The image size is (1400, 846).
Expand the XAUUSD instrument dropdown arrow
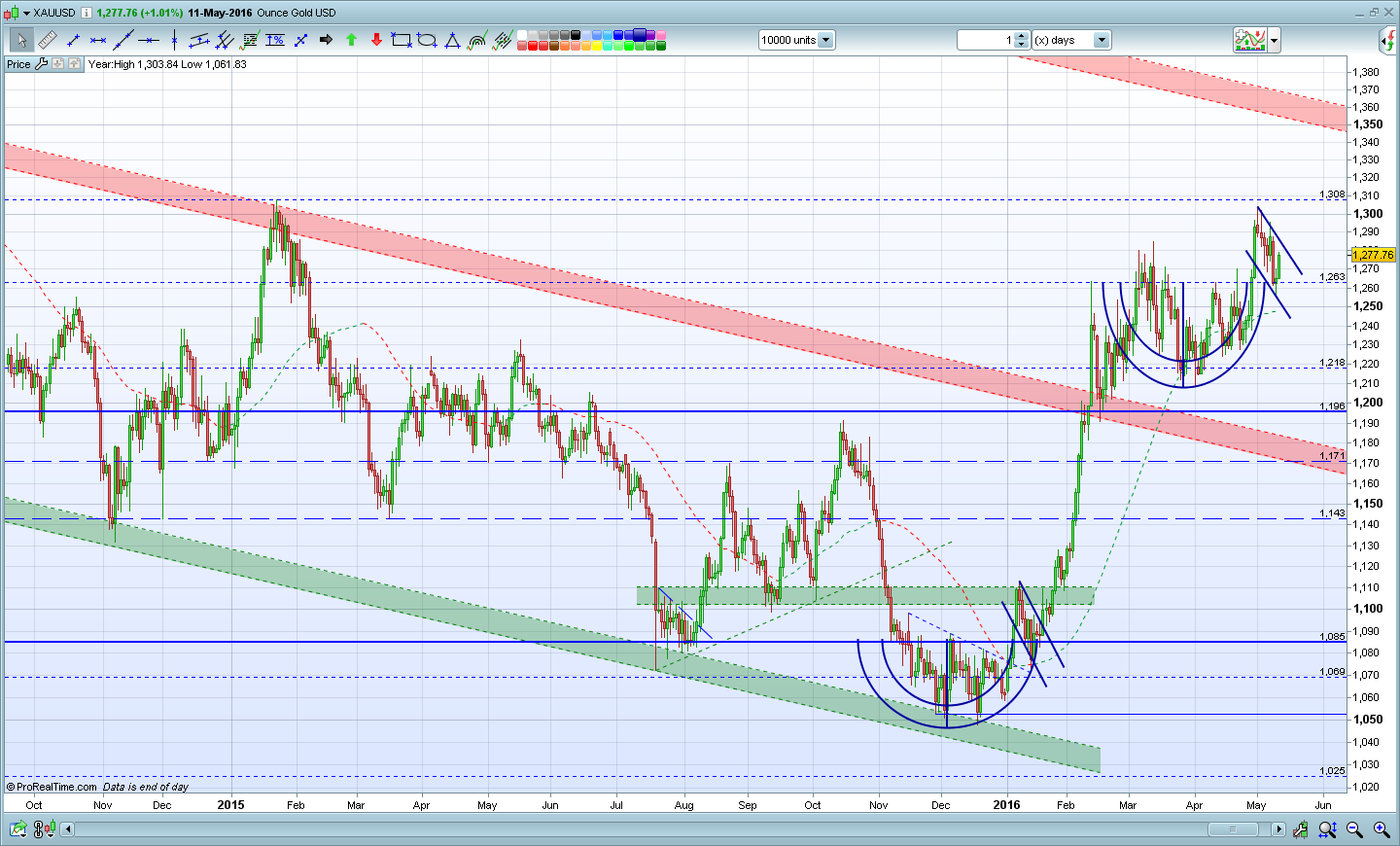click(x=27, y=13)
